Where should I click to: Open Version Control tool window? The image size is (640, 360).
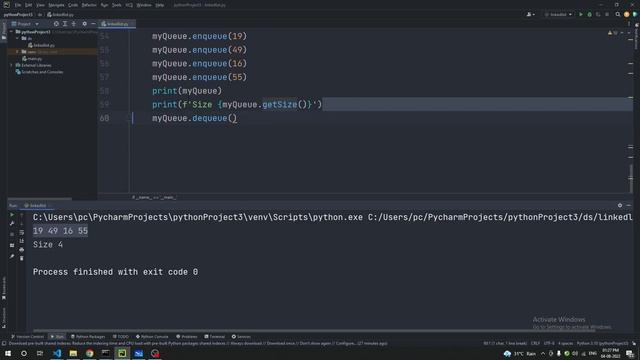(x=27, y=337)
